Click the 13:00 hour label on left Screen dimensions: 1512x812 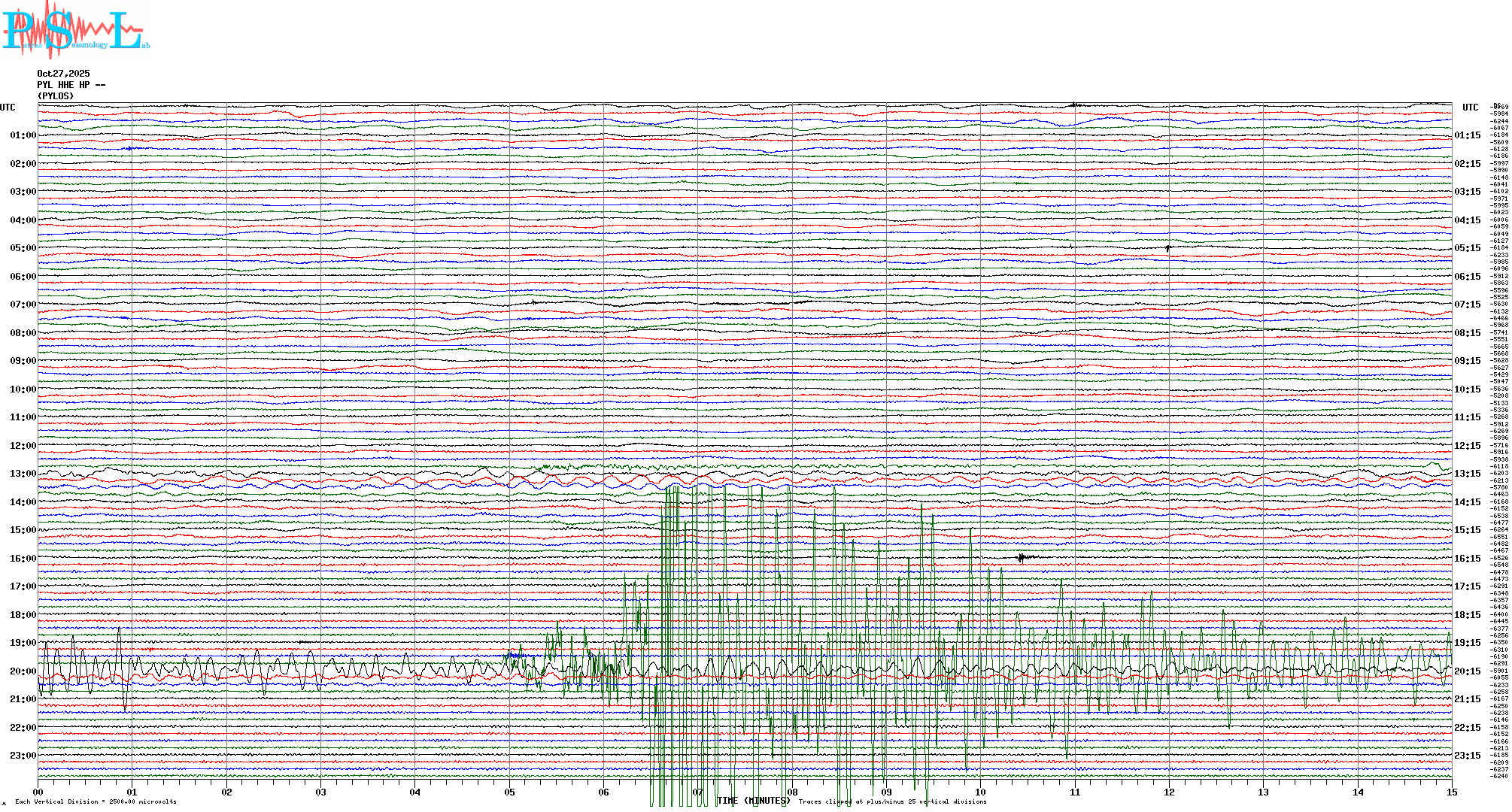[x=23, y=474]
